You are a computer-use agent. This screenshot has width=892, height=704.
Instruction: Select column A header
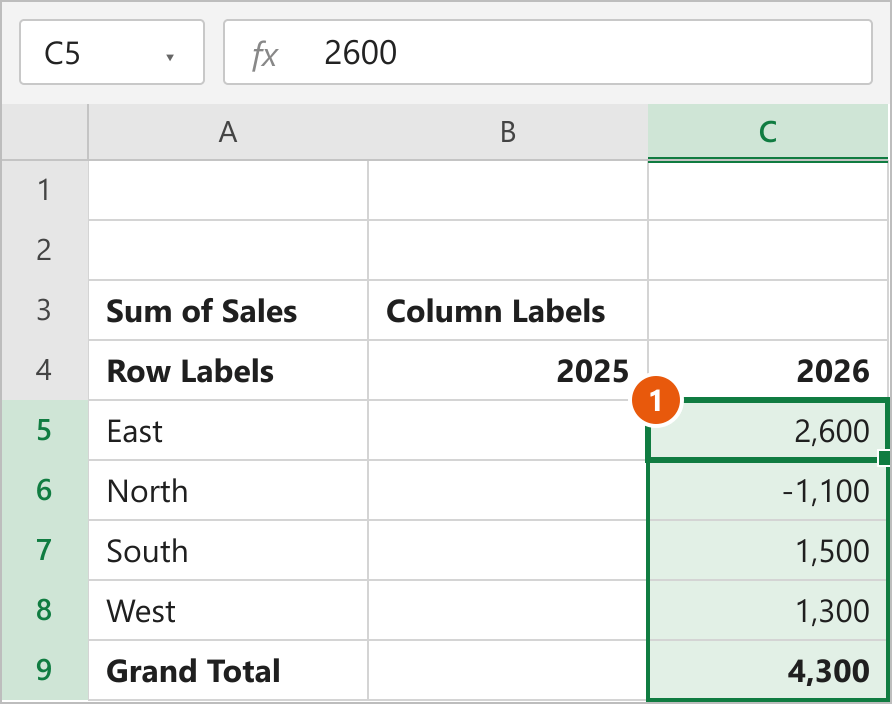point(228,132)
